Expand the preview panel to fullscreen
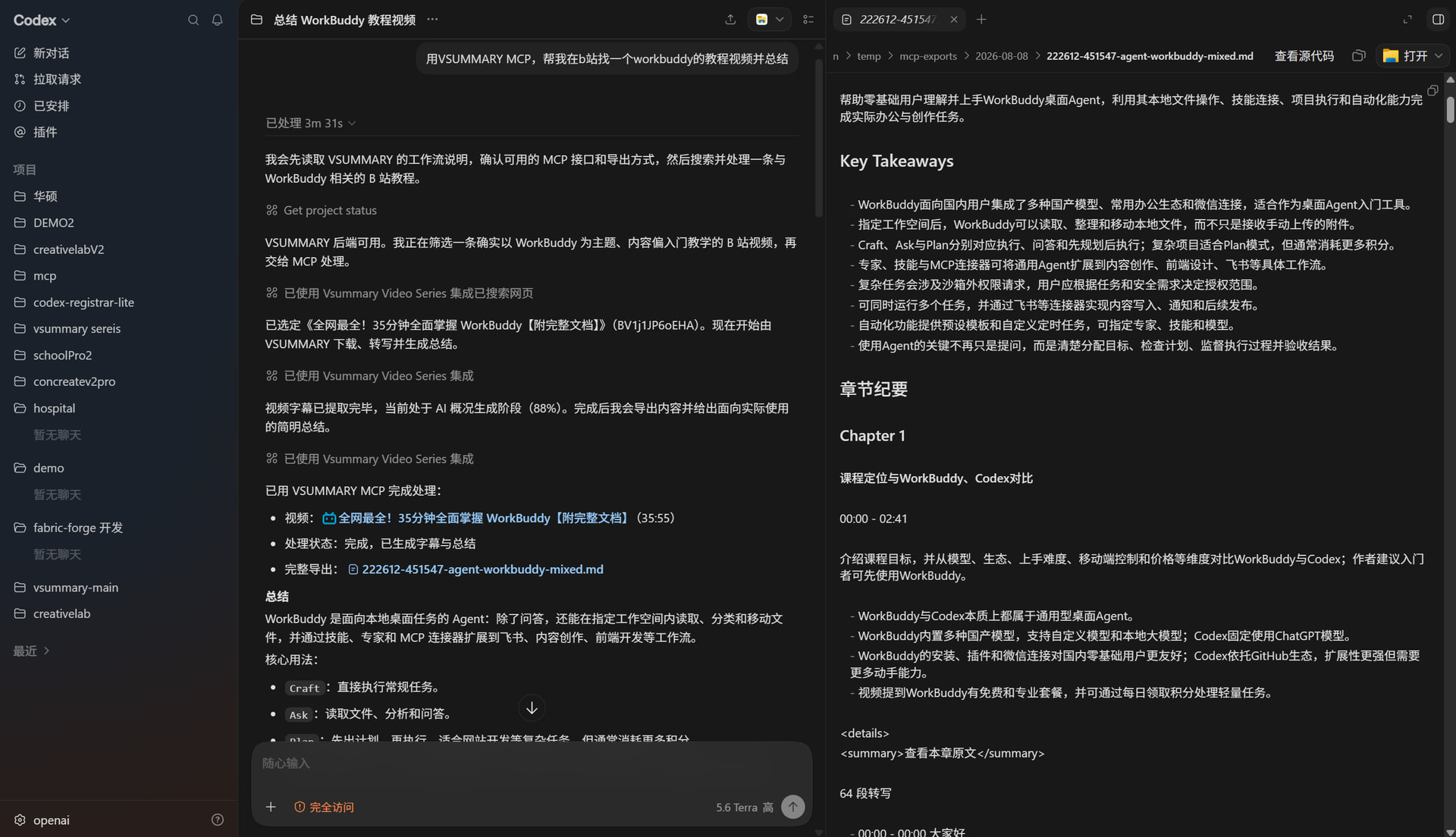 (x=1407, y=20)
